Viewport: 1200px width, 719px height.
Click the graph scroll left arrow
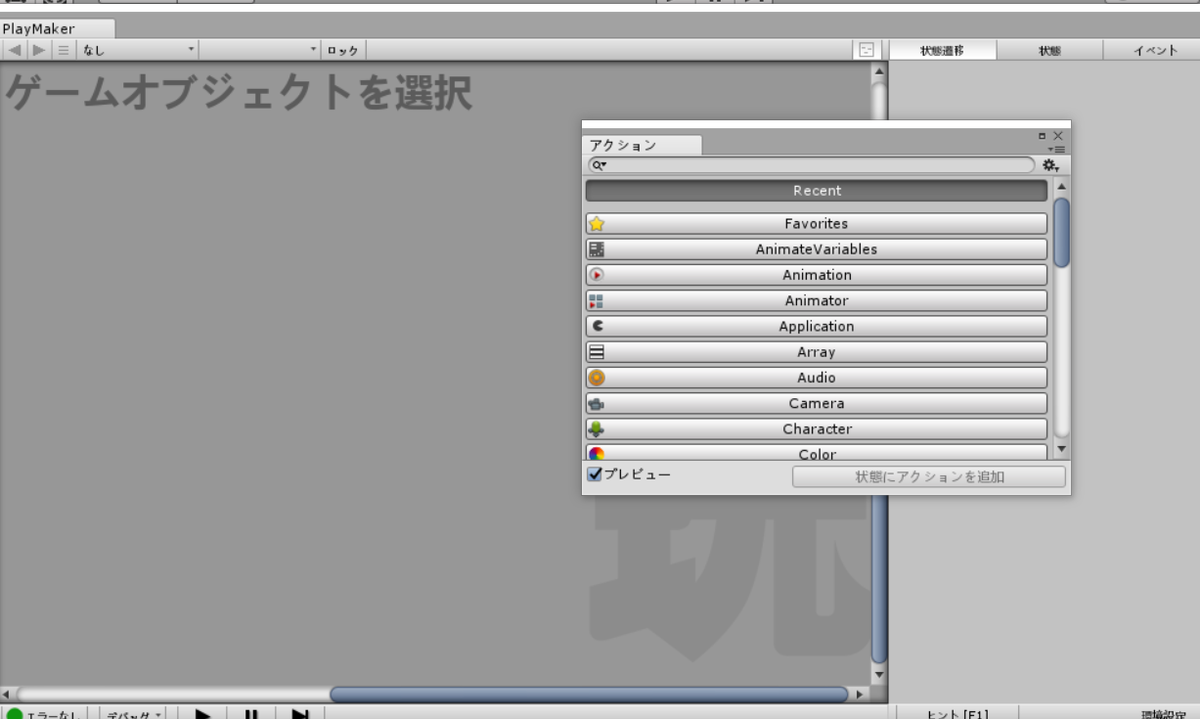(x=8, y=694)
